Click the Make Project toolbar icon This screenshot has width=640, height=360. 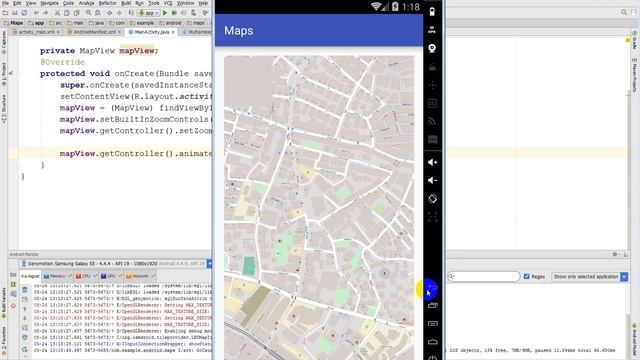131,13
